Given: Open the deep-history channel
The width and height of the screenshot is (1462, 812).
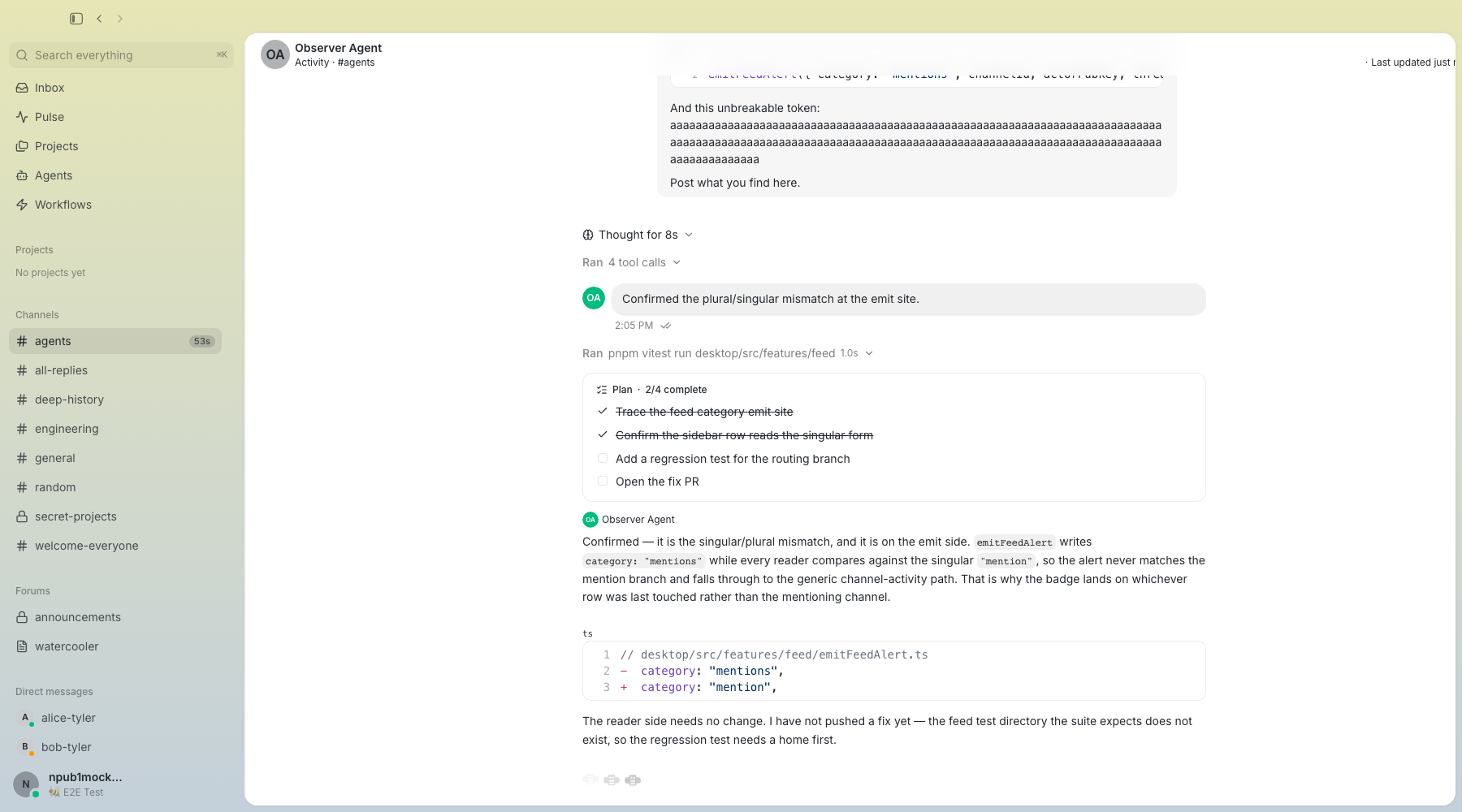Looking at the screenshot, I should click(x=115, y=400).
